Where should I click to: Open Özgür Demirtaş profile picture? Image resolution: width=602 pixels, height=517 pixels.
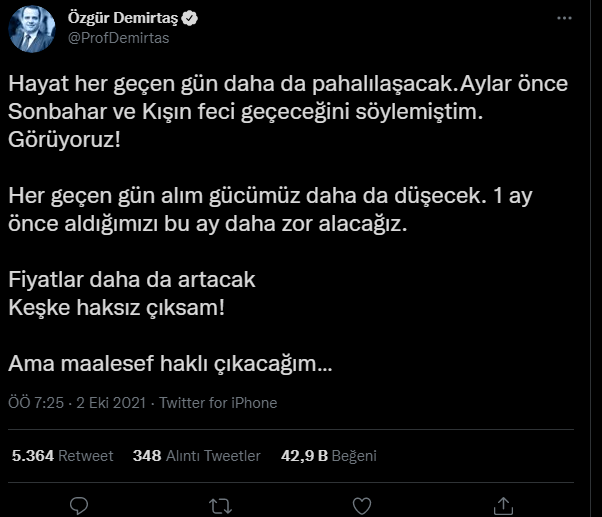pyautogui.click(x=33, y=28)
